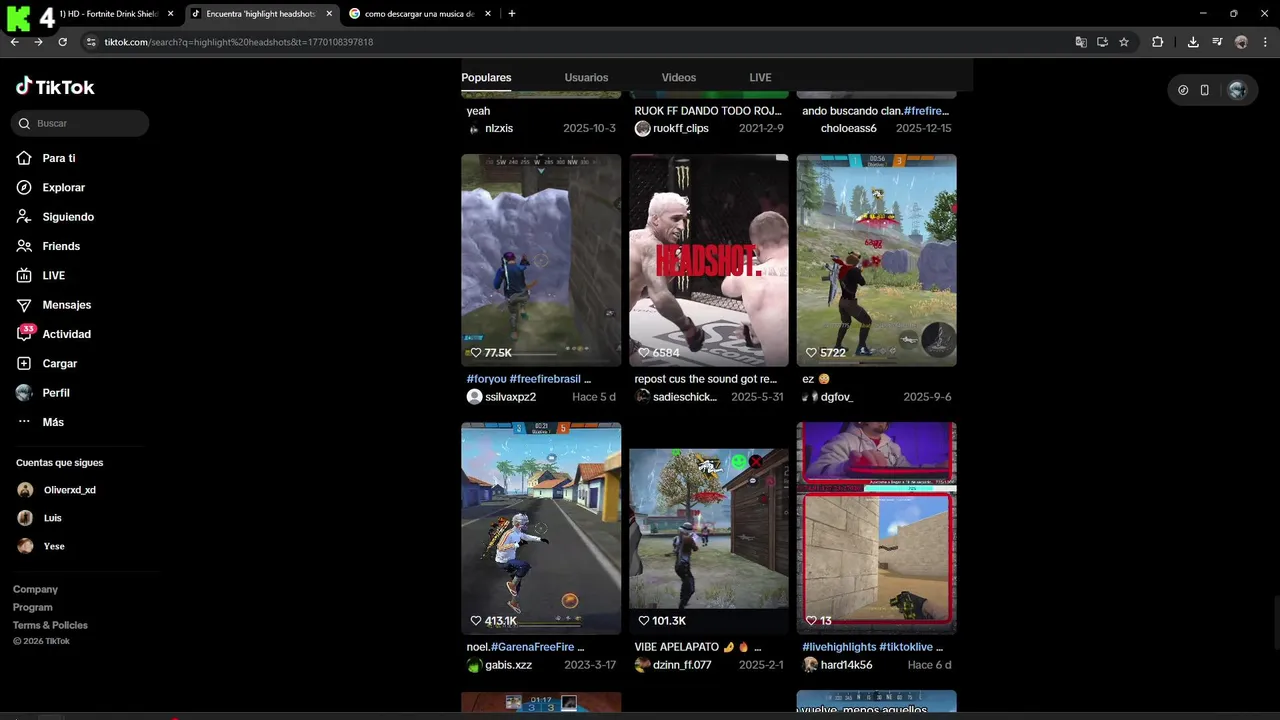Switch to the Populares tab
Viewport: 1280px width, 720px height.
(x=486, y=77)
